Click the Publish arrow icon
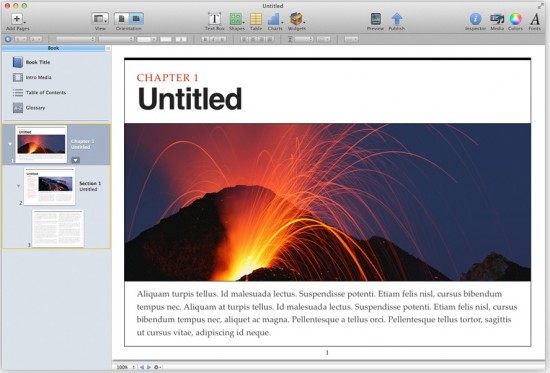This screenshot has width=550, height=373. coord(397,19)
